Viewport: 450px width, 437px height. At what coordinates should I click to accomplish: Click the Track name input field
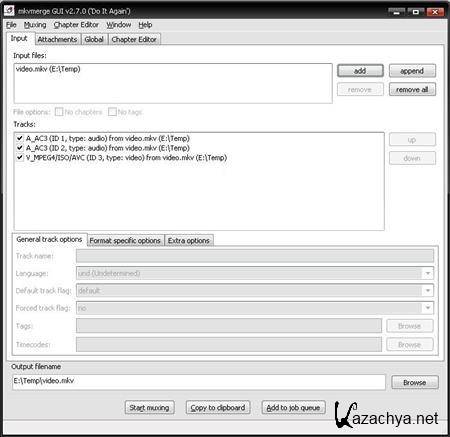pyautogui.click(x=255, y=256)
